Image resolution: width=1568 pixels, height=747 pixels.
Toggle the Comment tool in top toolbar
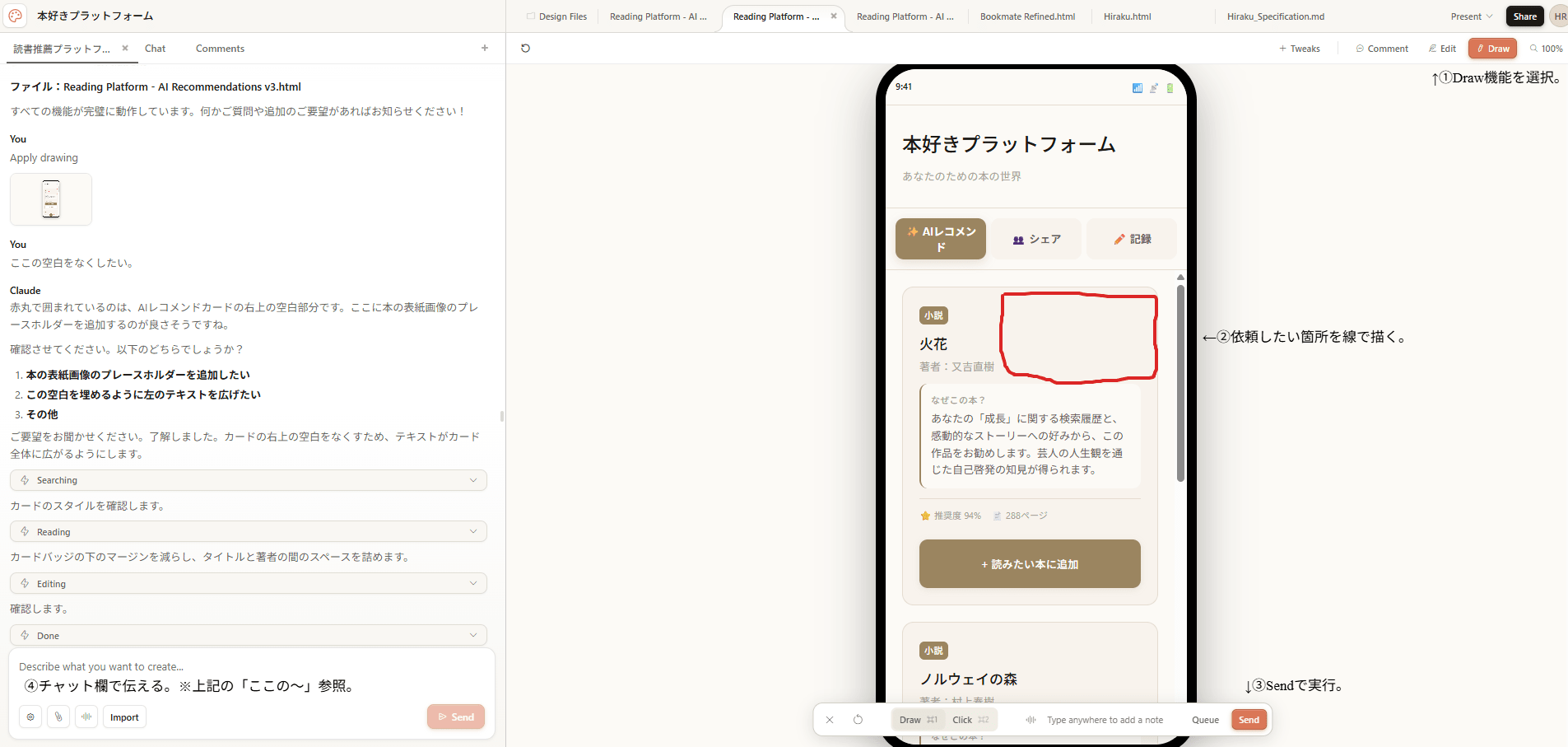point(1382,49)
